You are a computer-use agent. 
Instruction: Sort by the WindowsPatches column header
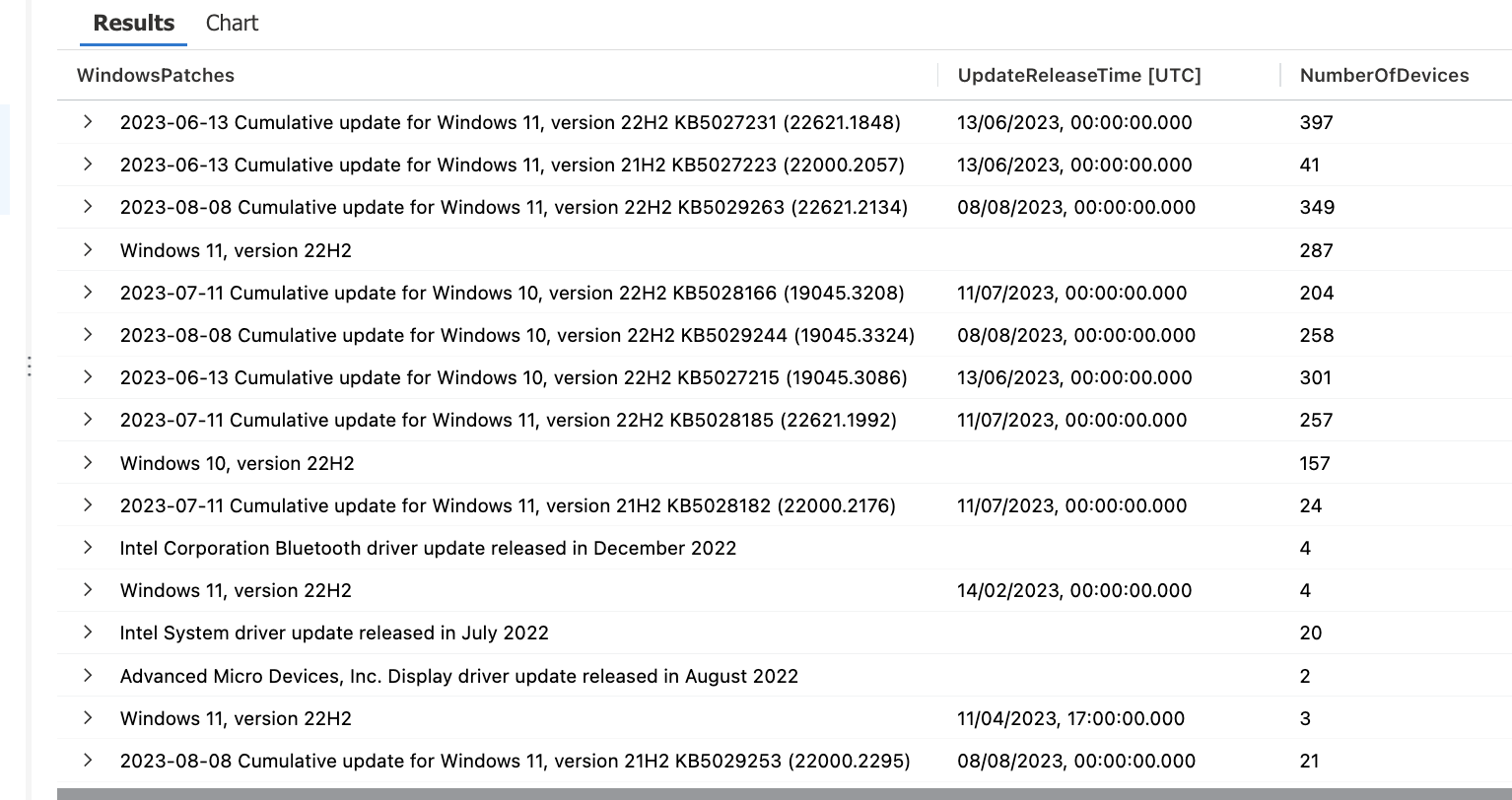click(x=156, y=75)
